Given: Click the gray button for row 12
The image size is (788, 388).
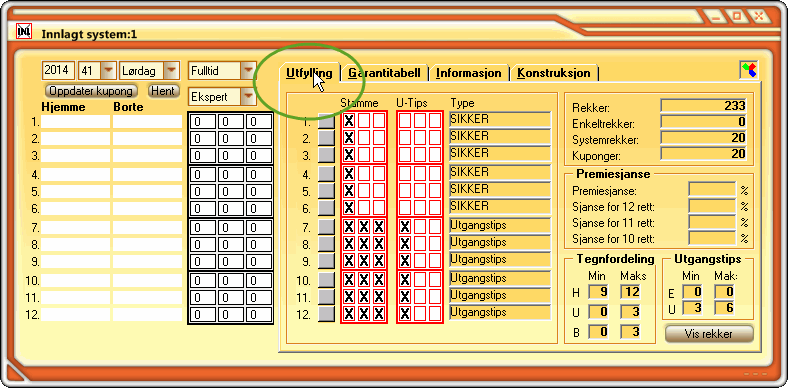Looking at the screenshot, I should click(327, 314).
